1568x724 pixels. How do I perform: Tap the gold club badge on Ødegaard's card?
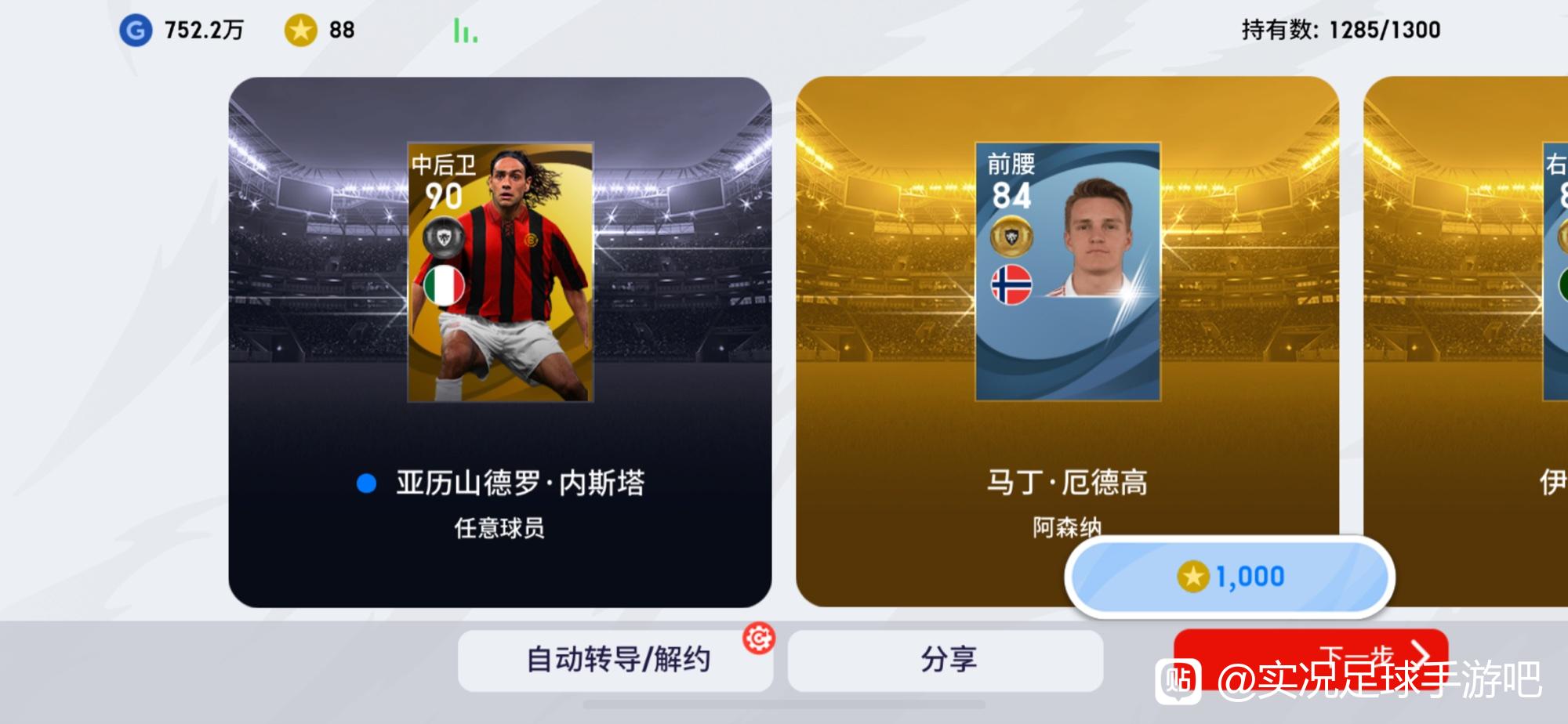pyautogui.click(x=1011, y=236)
